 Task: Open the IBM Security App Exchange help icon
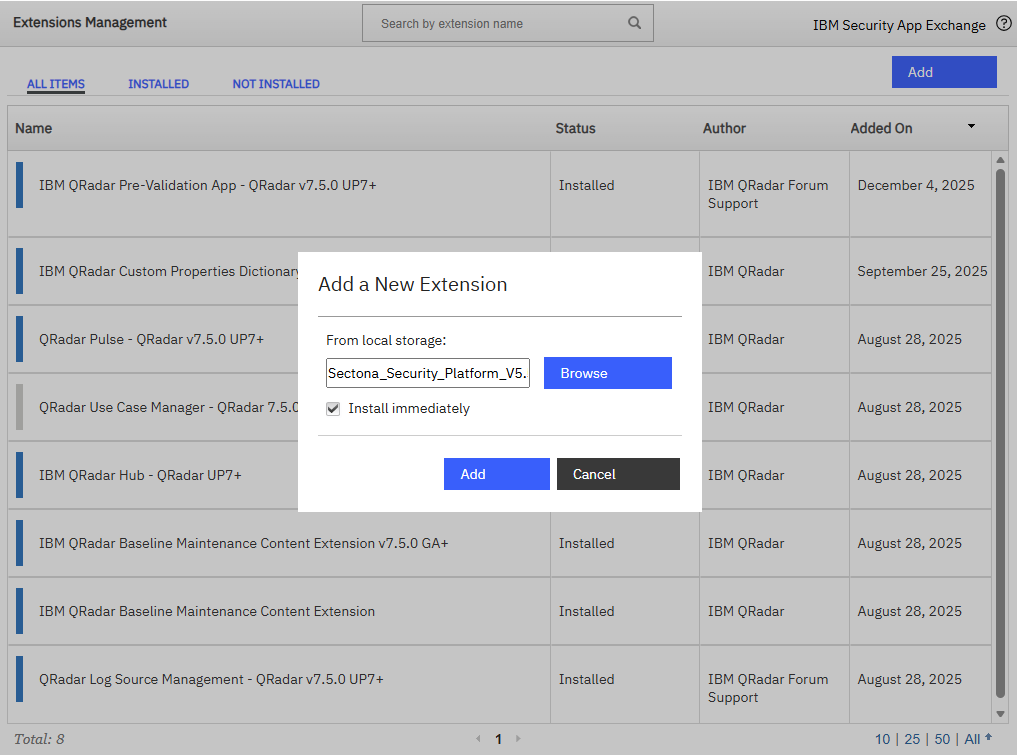click(x=1004, y=23)
